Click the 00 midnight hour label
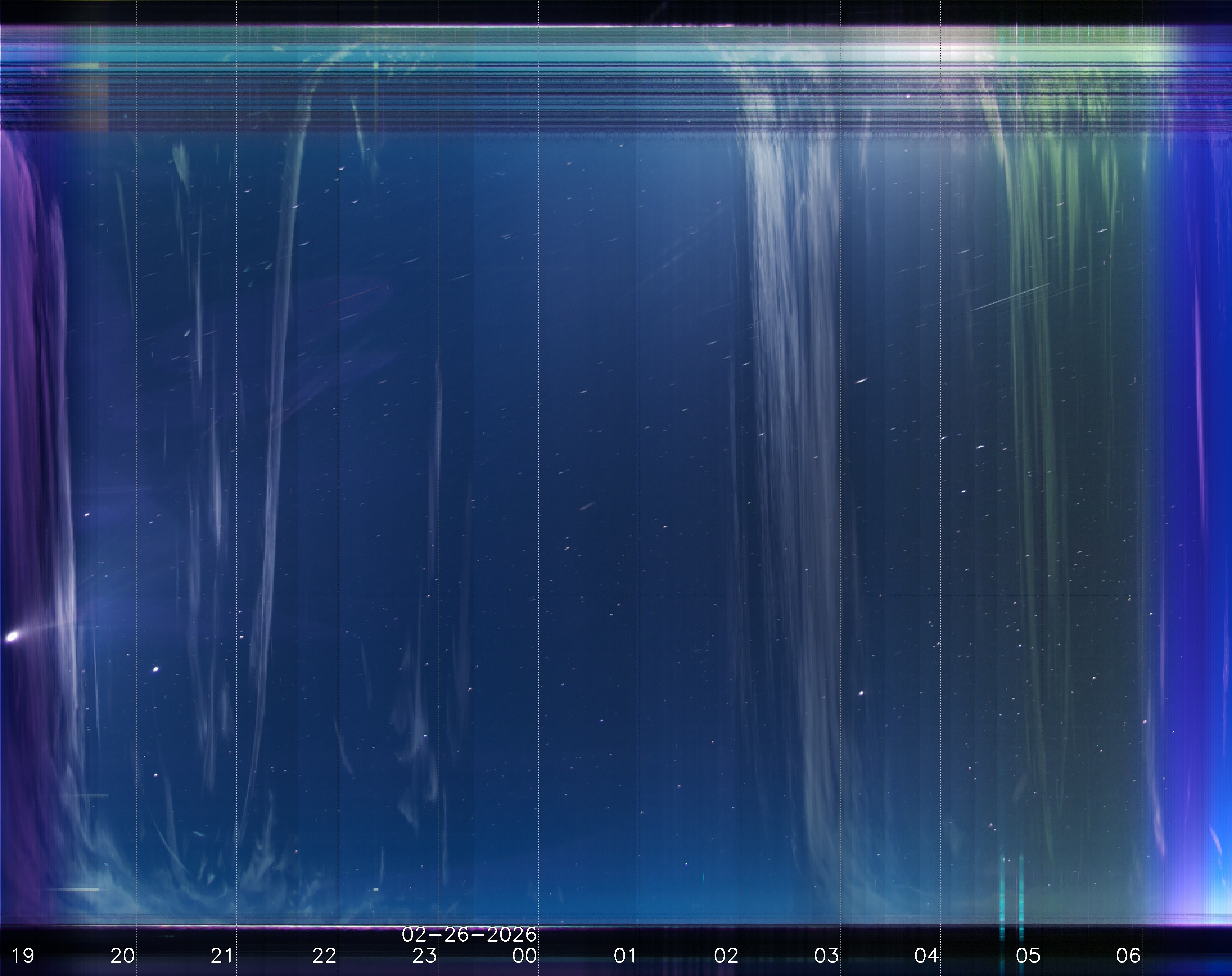Image resolution: width=1232 pixels, height=976 pixels. pos(524,956)
